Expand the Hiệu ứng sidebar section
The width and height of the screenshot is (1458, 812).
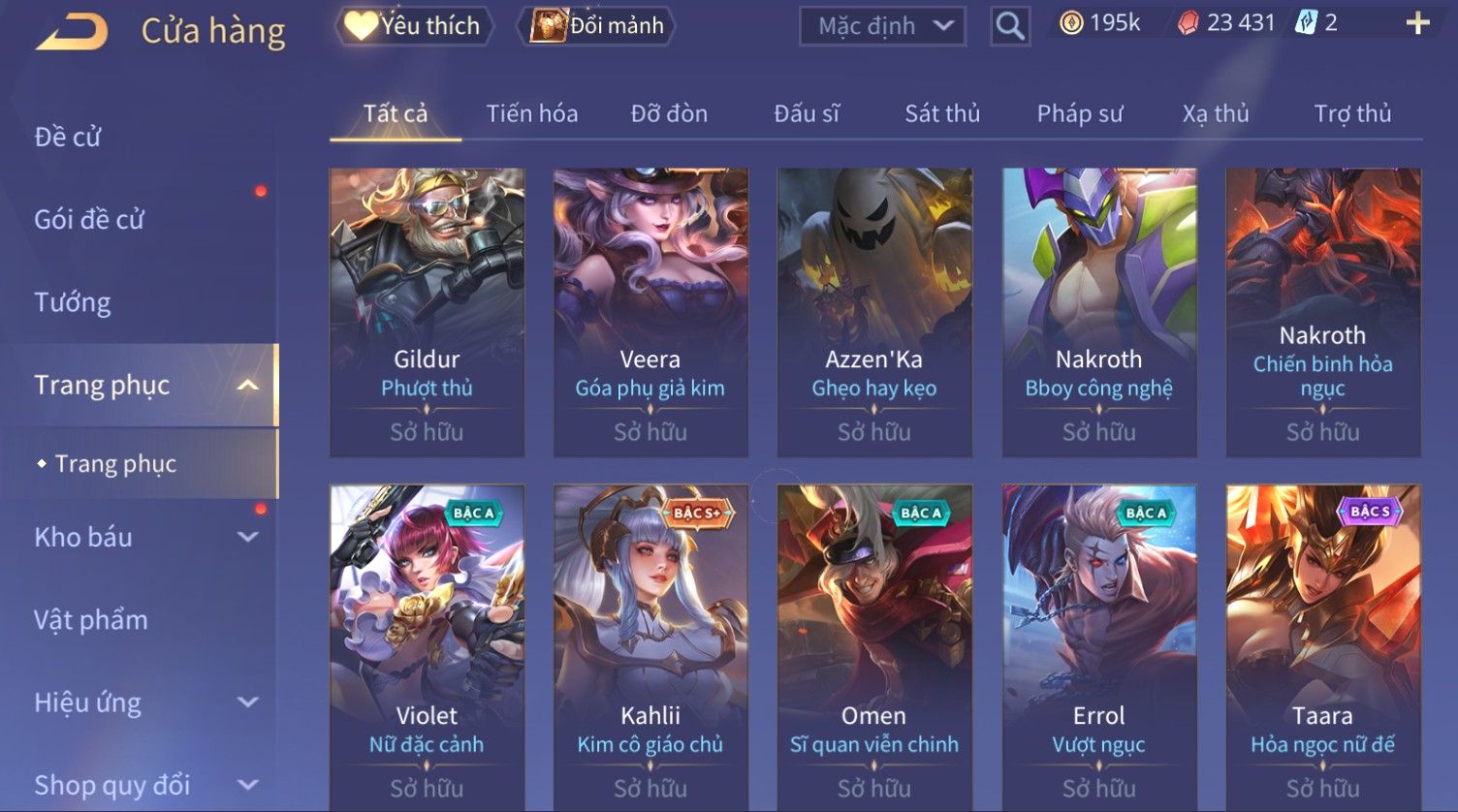248,703
